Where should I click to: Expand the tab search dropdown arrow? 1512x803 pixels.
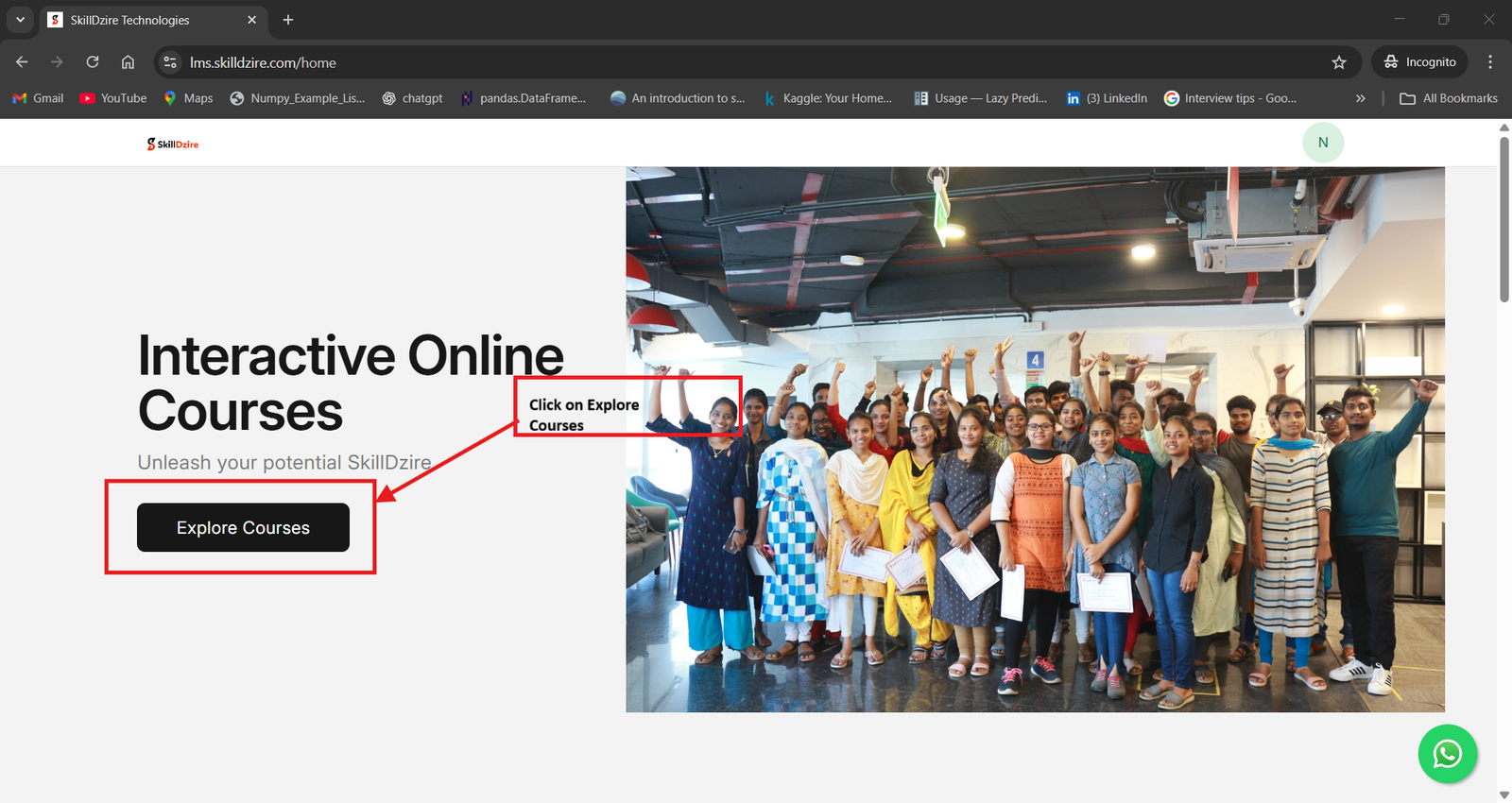(20, 20)
